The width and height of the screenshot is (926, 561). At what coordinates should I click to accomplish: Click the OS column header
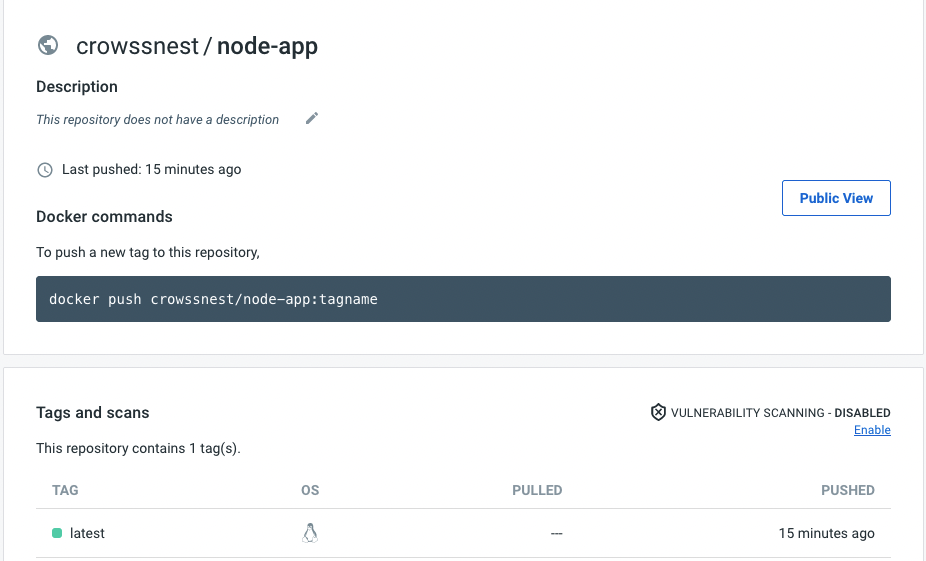point(310,490)
